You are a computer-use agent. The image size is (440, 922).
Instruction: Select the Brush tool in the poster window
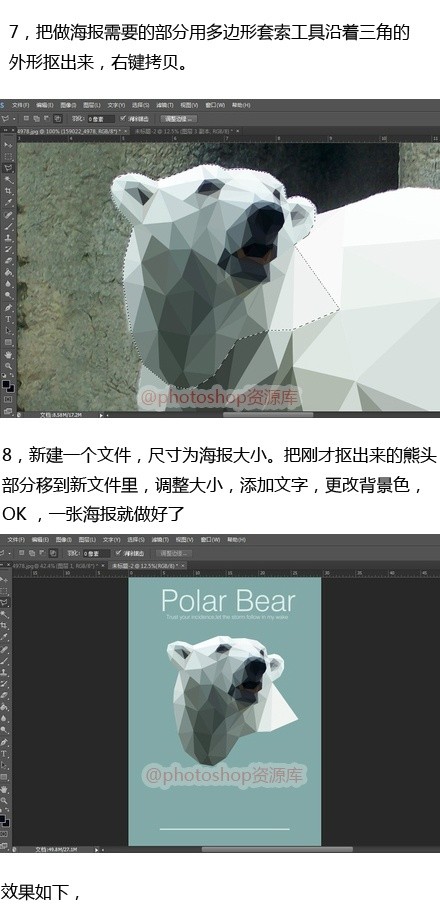5,660
